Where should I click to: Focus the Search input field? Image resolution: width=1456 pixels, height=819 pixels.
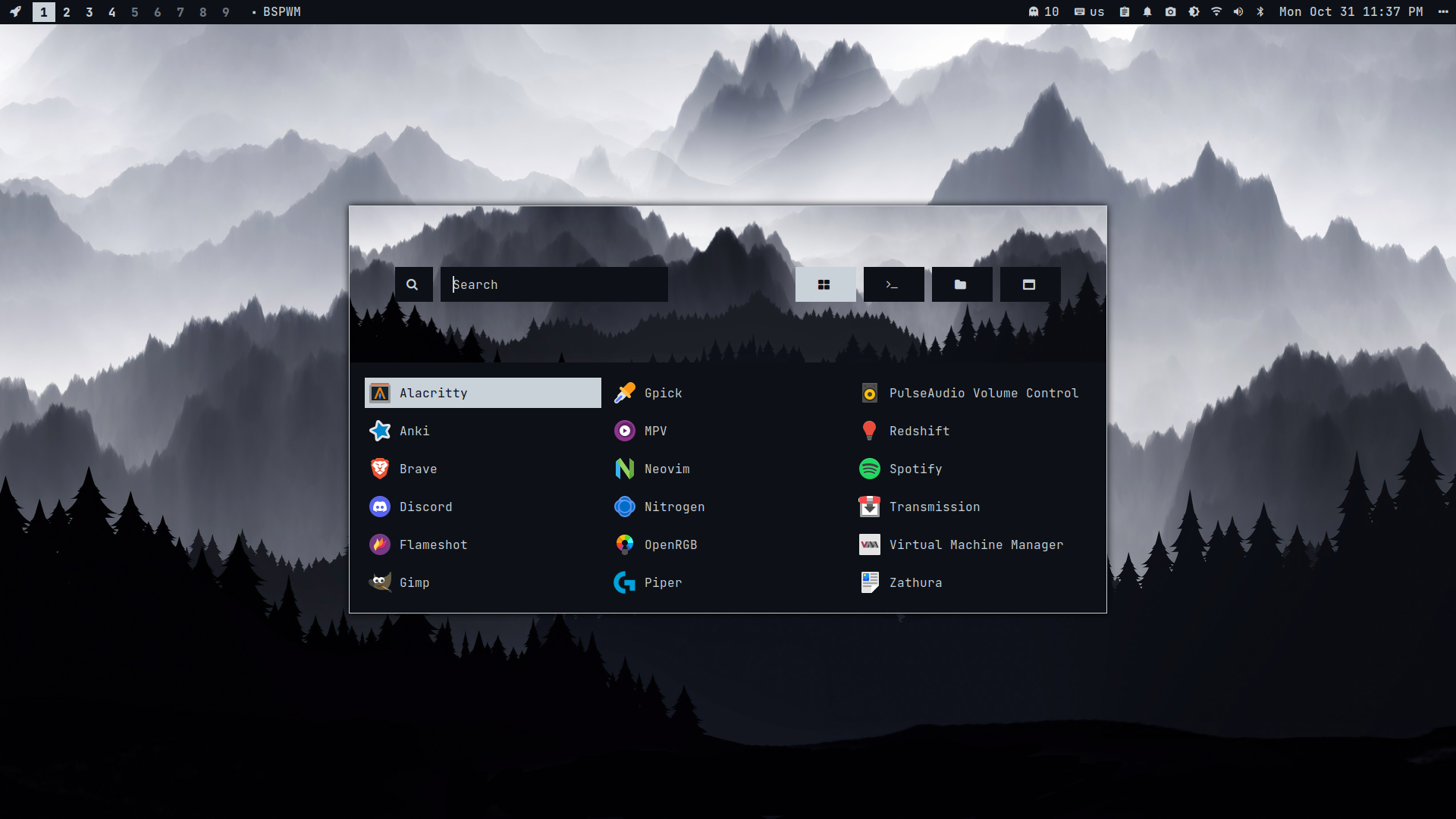coord(554,284)
